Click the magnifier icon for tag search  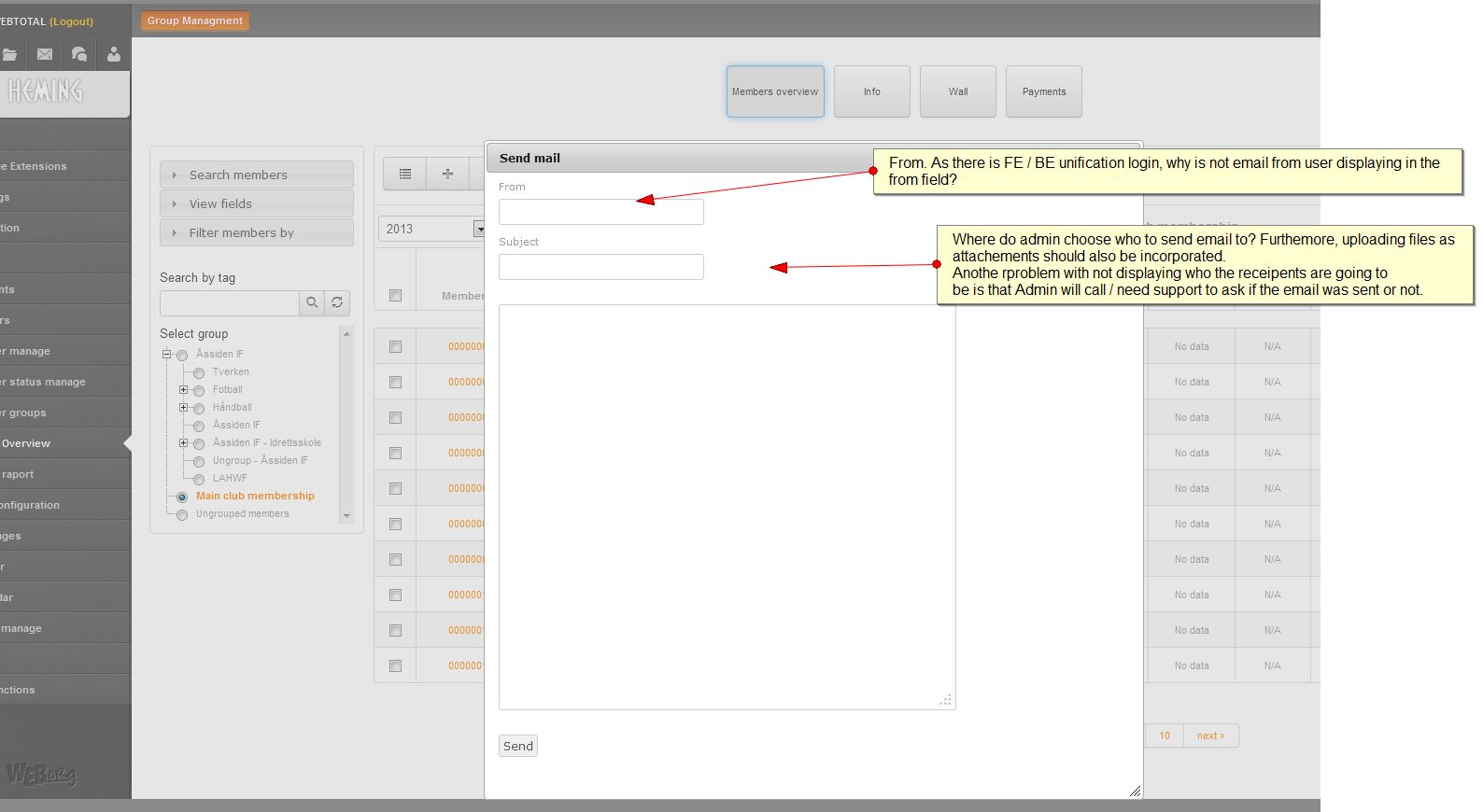point(312,302)
